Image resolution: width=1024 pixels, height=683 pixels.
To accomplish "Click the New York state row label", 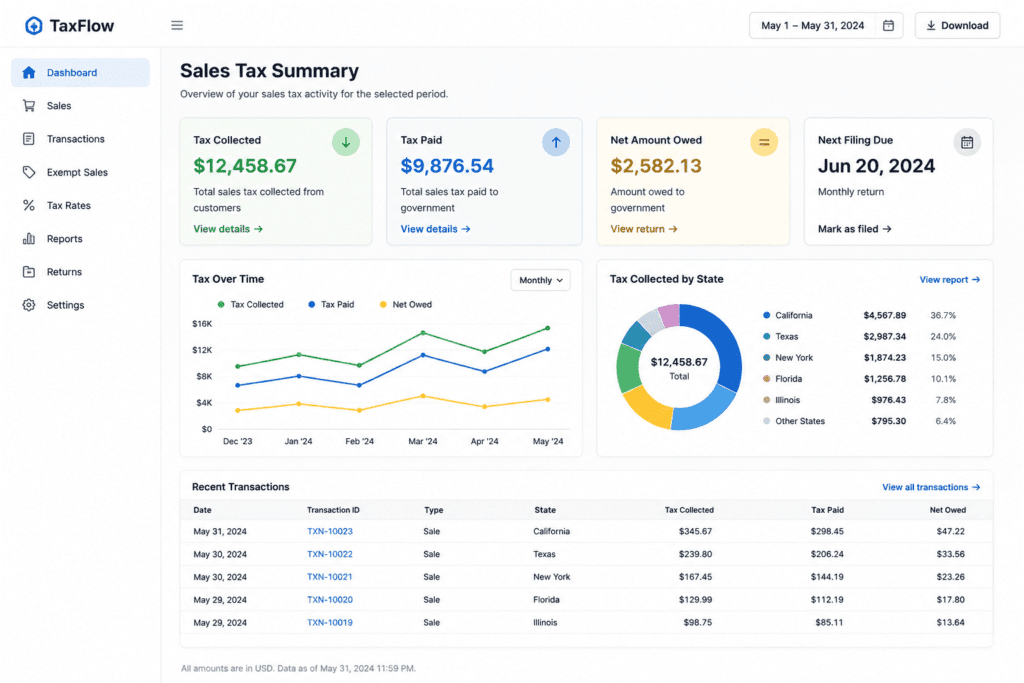I will coord(794,358).
